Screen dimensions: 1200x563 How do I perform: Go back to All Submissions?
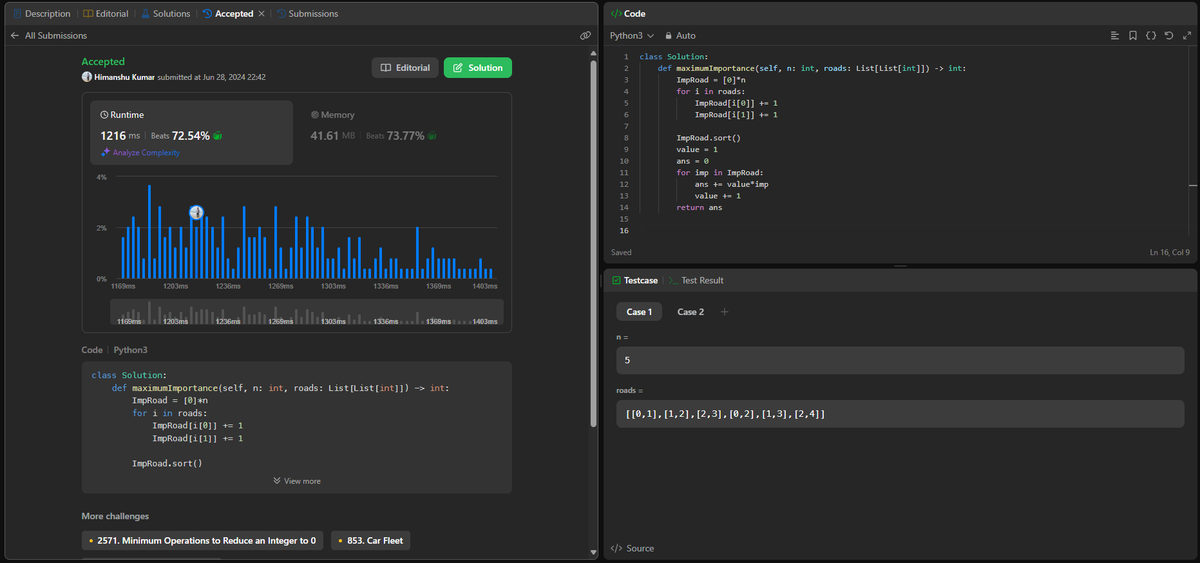[48, 35]
